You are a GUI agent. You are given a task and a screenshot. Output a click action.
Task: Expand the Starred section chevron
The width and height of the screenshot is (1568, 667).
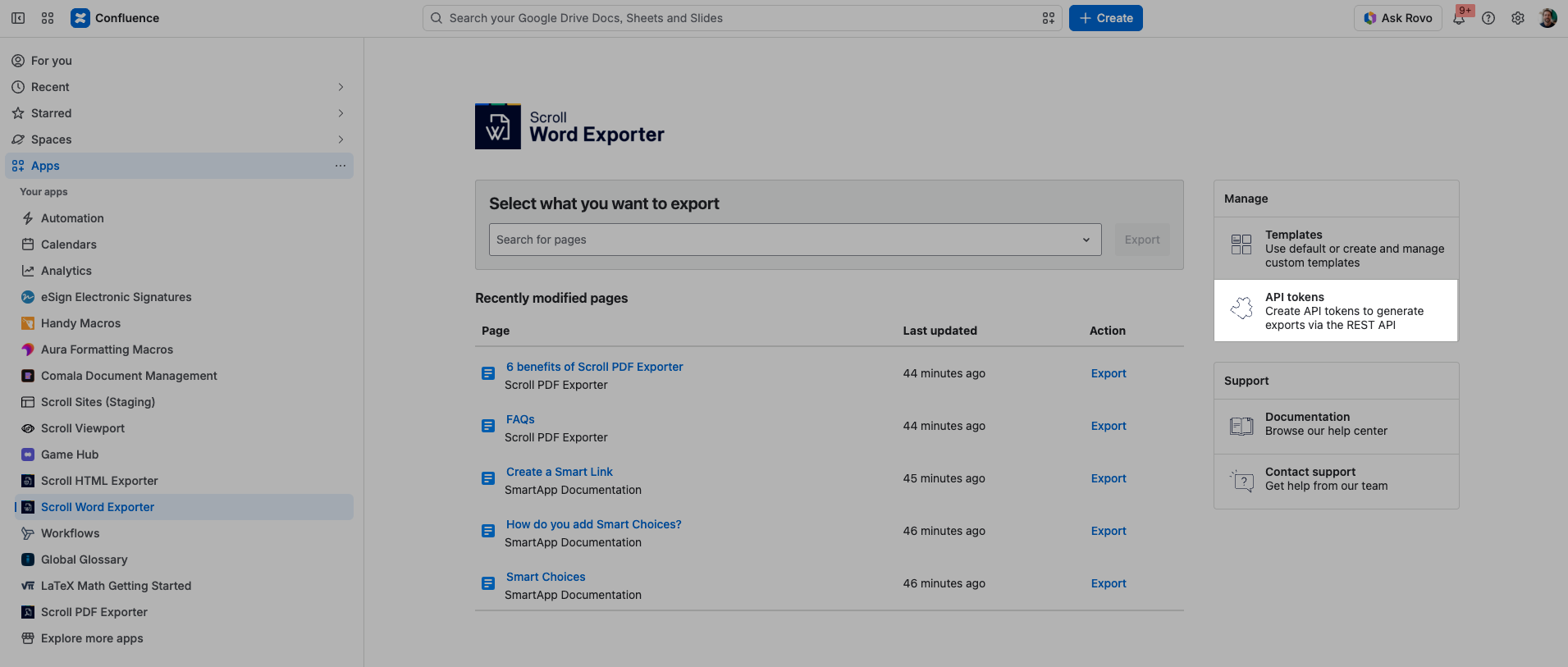pos(341,113)
